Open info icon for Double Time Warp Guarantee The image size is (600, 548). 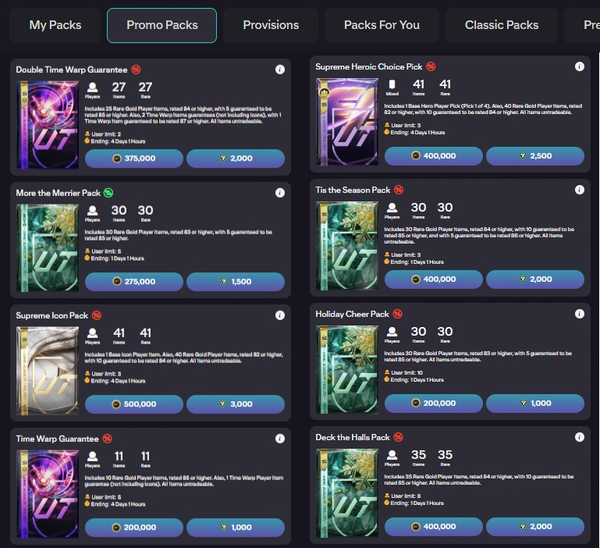tap(280, 70)
